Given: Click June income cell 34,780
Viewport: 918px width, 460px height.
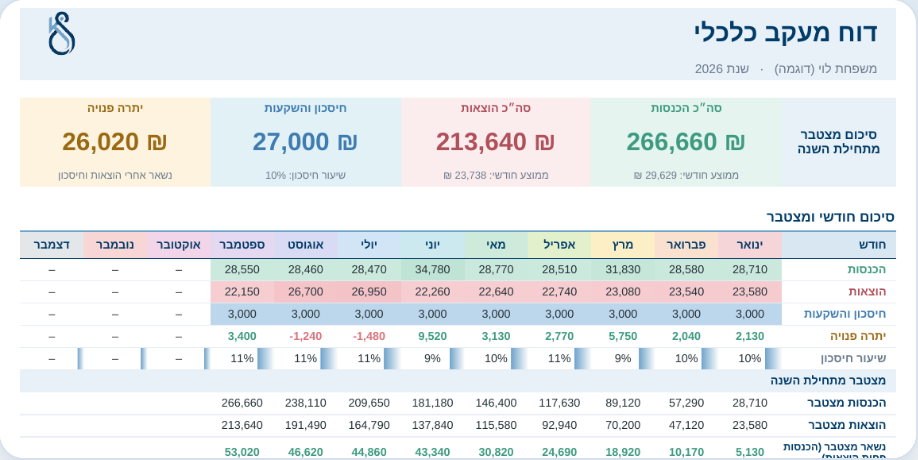Looking at the screenshot, I should [x=432, y=270].
